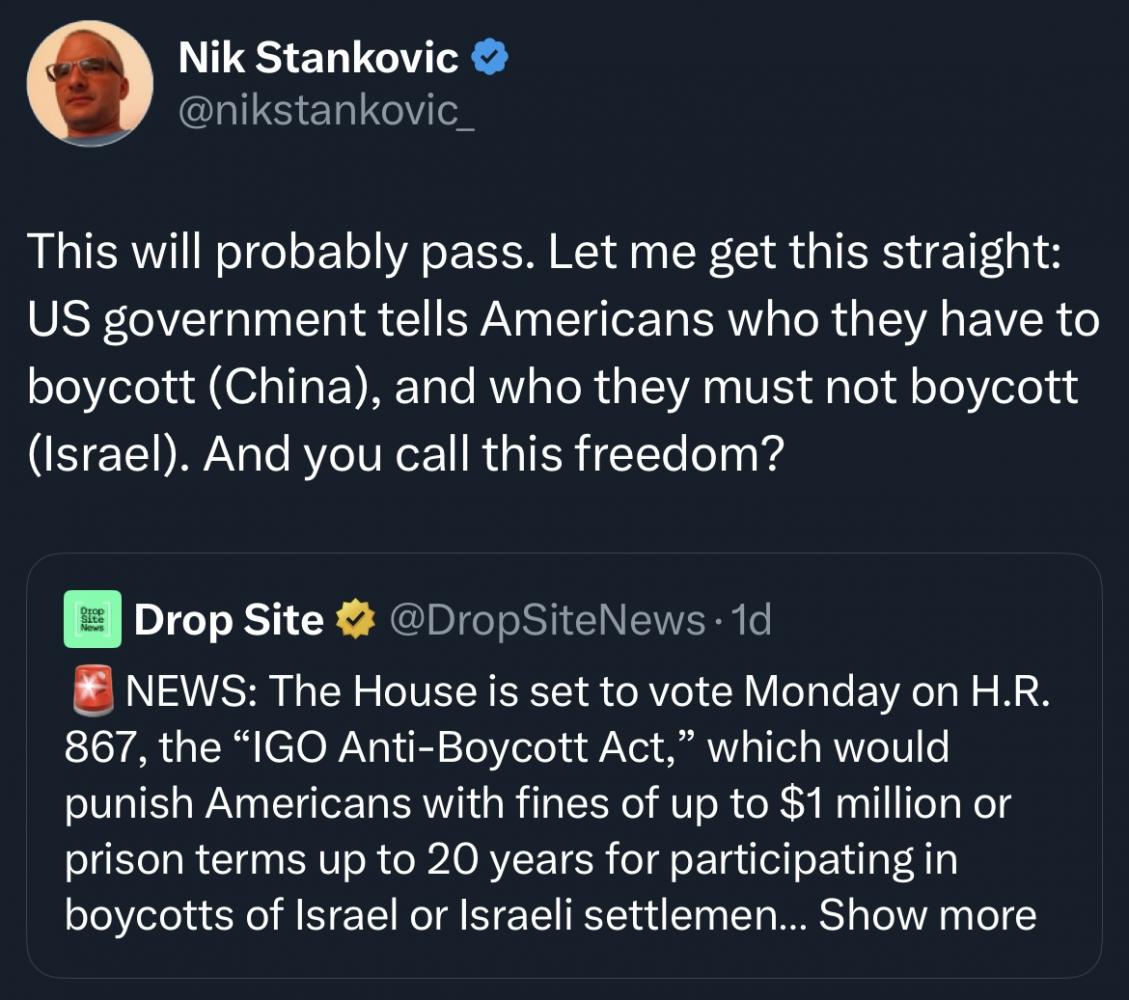Open Nik Stankovic's profile photo
Image resolution: width=1129 pixels, height=1000 pixels.
(90, 82)
